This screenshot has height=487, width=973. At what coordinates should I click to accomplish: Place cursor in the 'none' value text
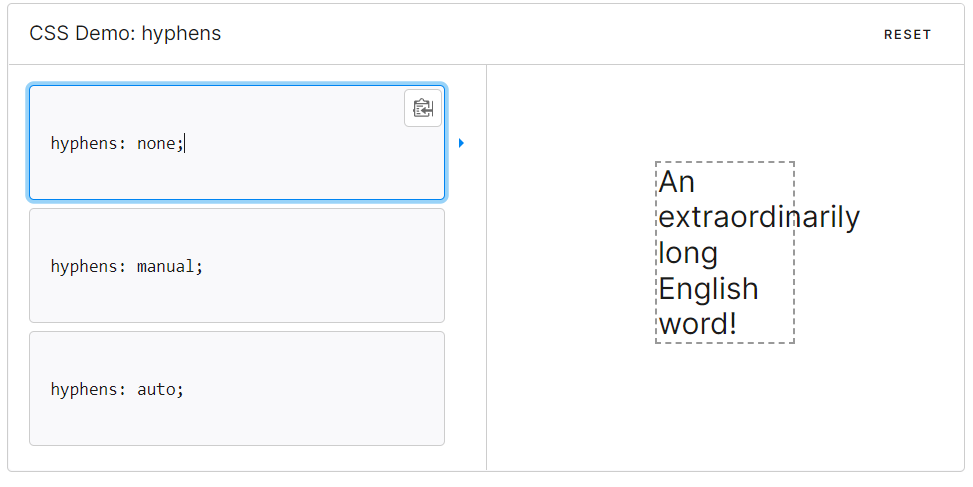156,144
